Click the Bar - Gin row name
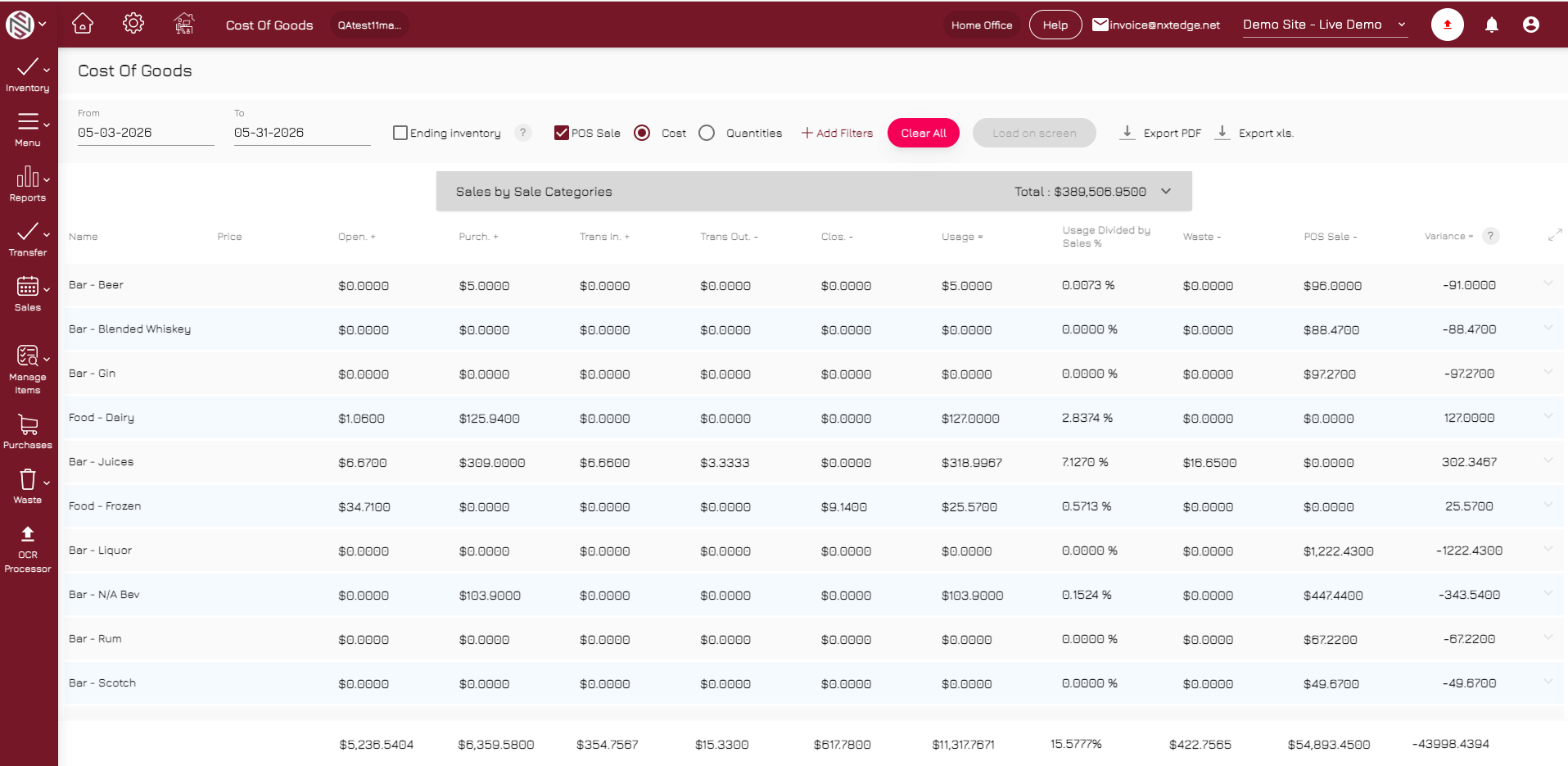This screenshot has height=766, width=1568. coord(92,374)
